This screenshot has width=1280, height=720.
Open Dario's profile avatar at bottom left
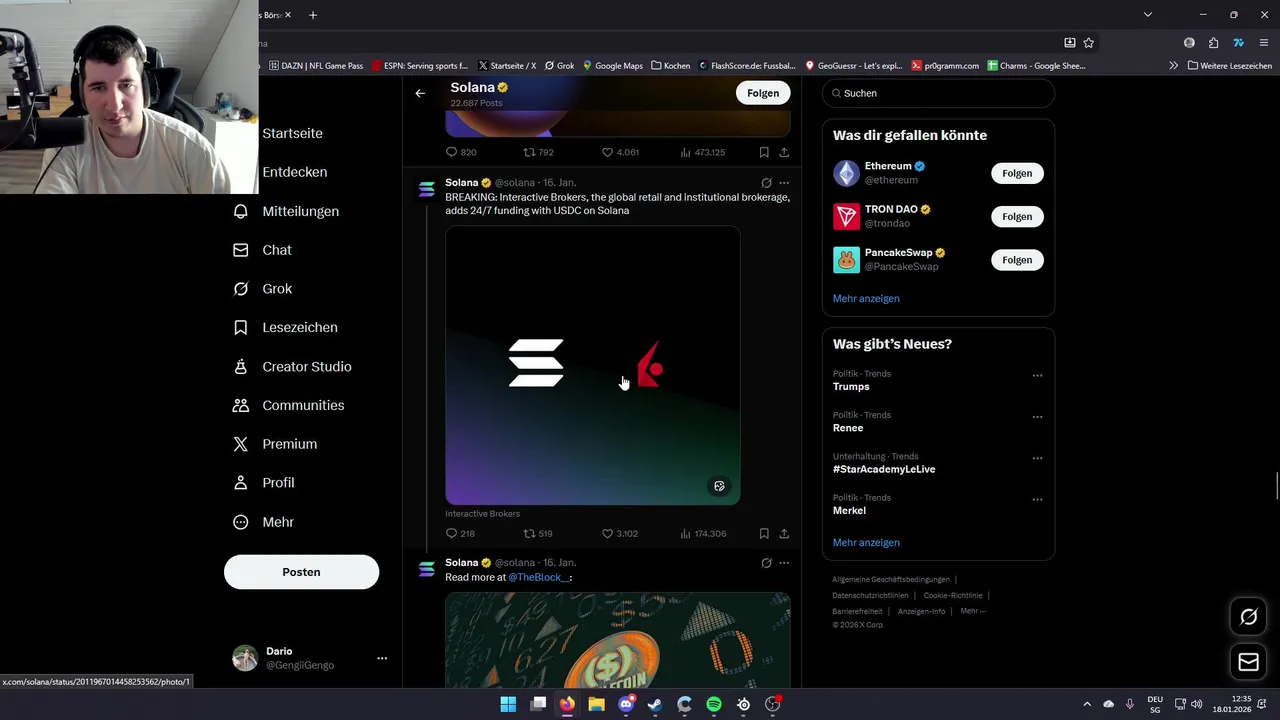tap(245, 658)
